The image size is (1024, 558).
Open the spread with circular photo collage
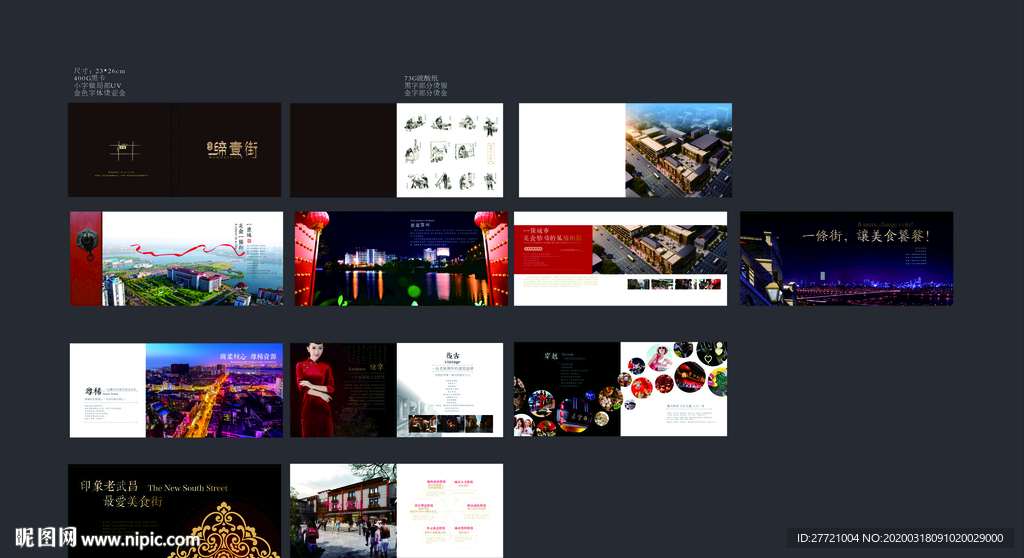(620, 389)
